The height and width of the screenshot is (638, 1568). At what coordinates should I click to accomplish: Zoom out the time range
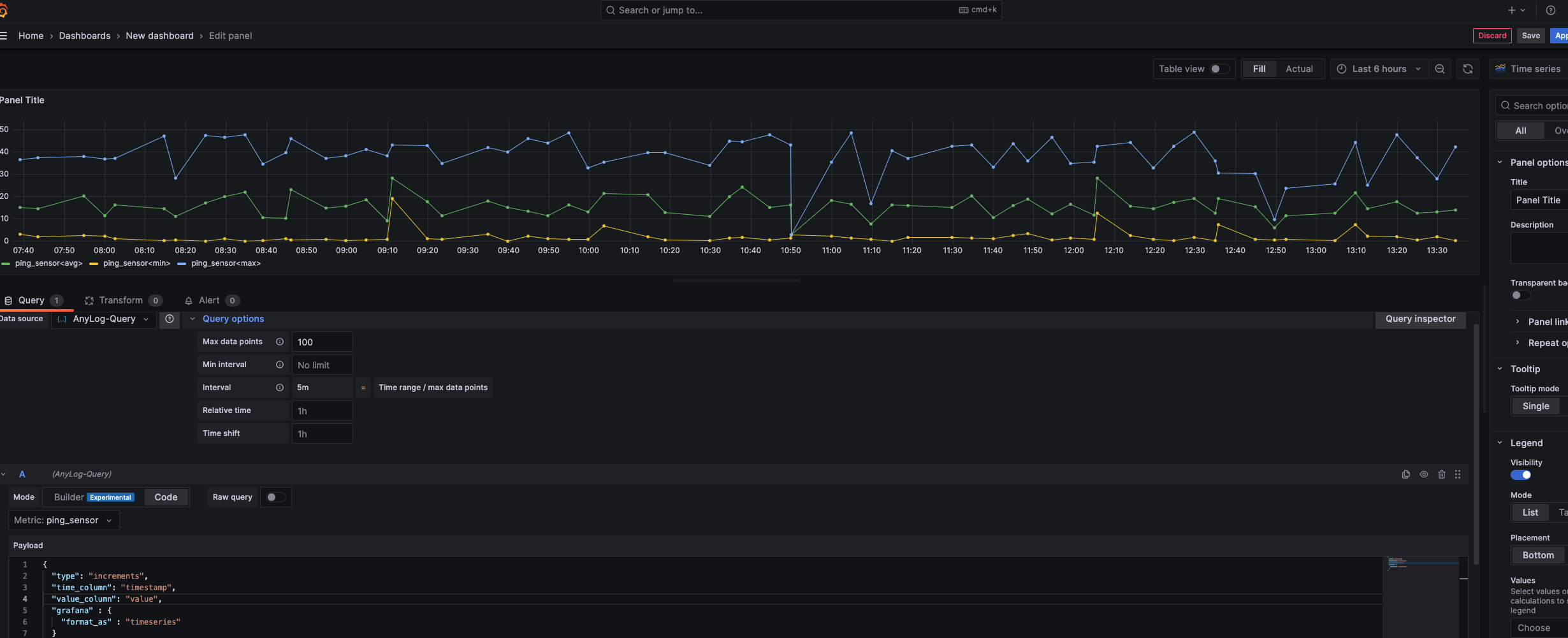[x=1440, y=69]
